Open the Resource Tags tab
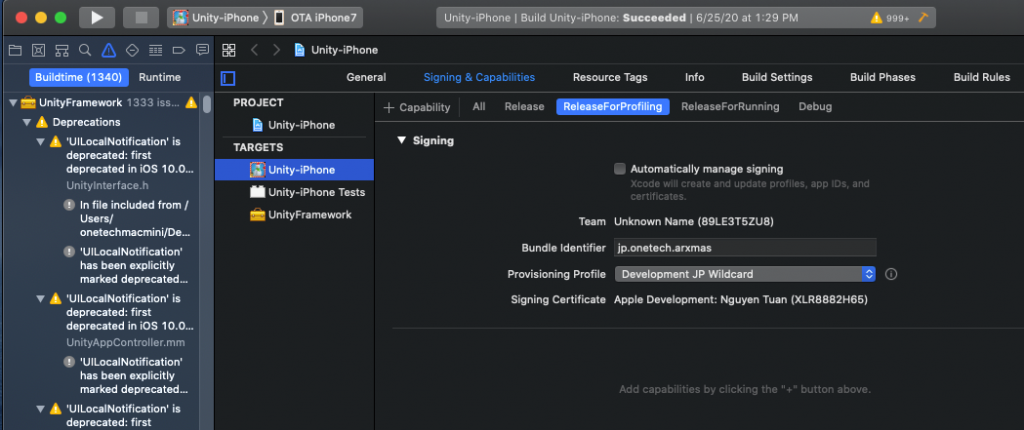The height and width of the screenshot is (430, 1024). 610,77
